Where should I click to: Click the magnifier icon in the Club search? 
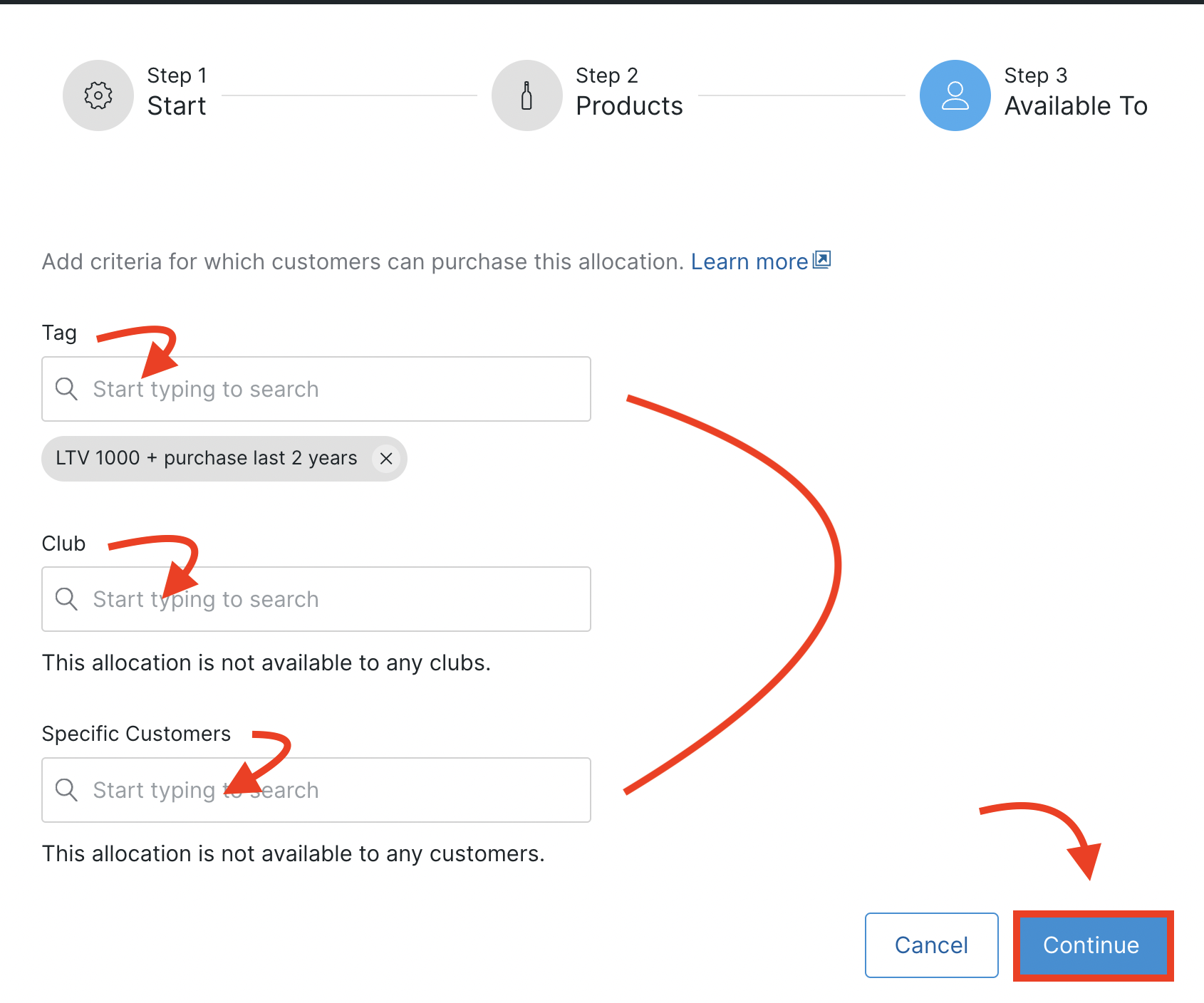(66, 599)
